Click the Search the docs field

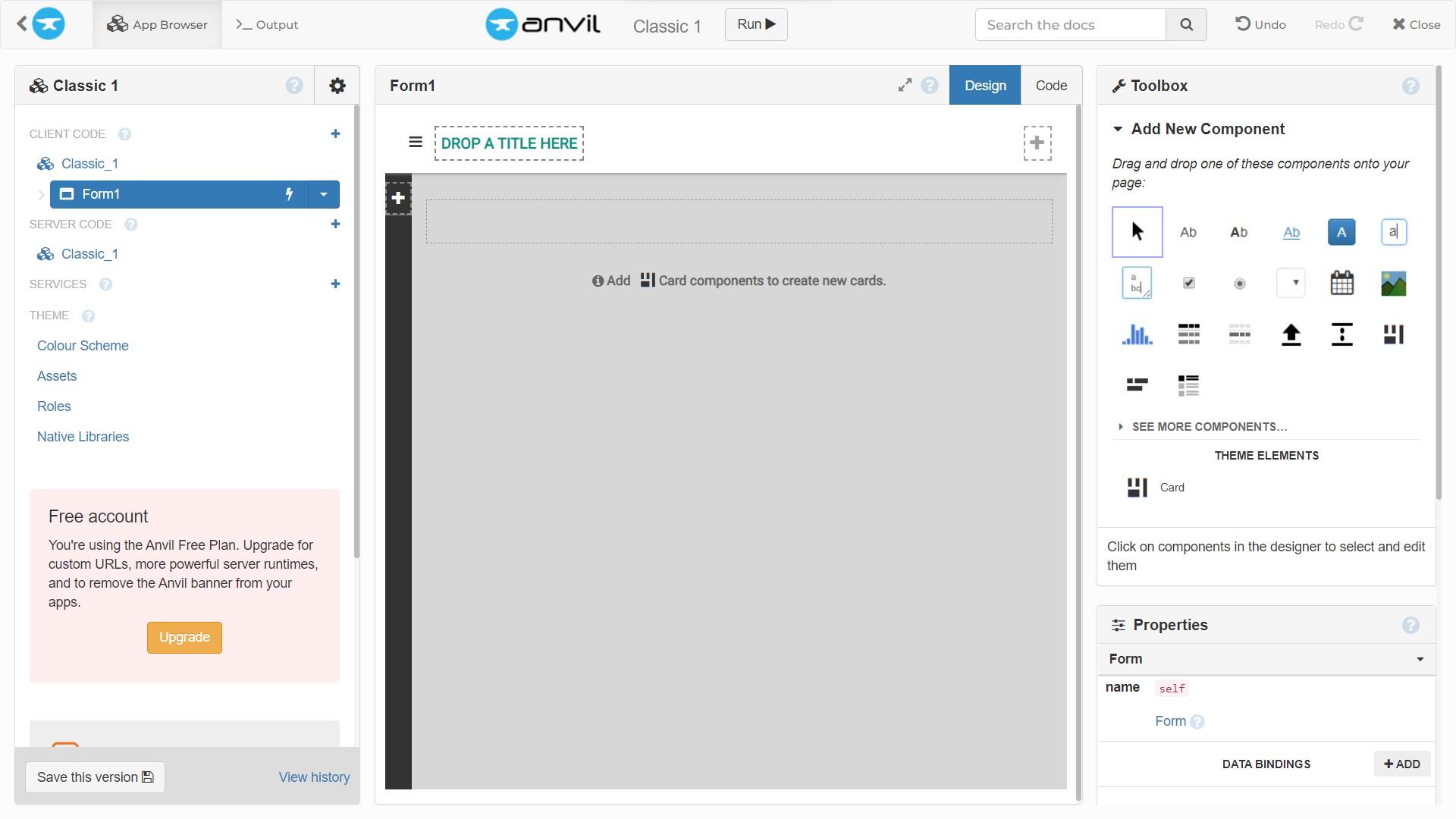point(1069,25)
